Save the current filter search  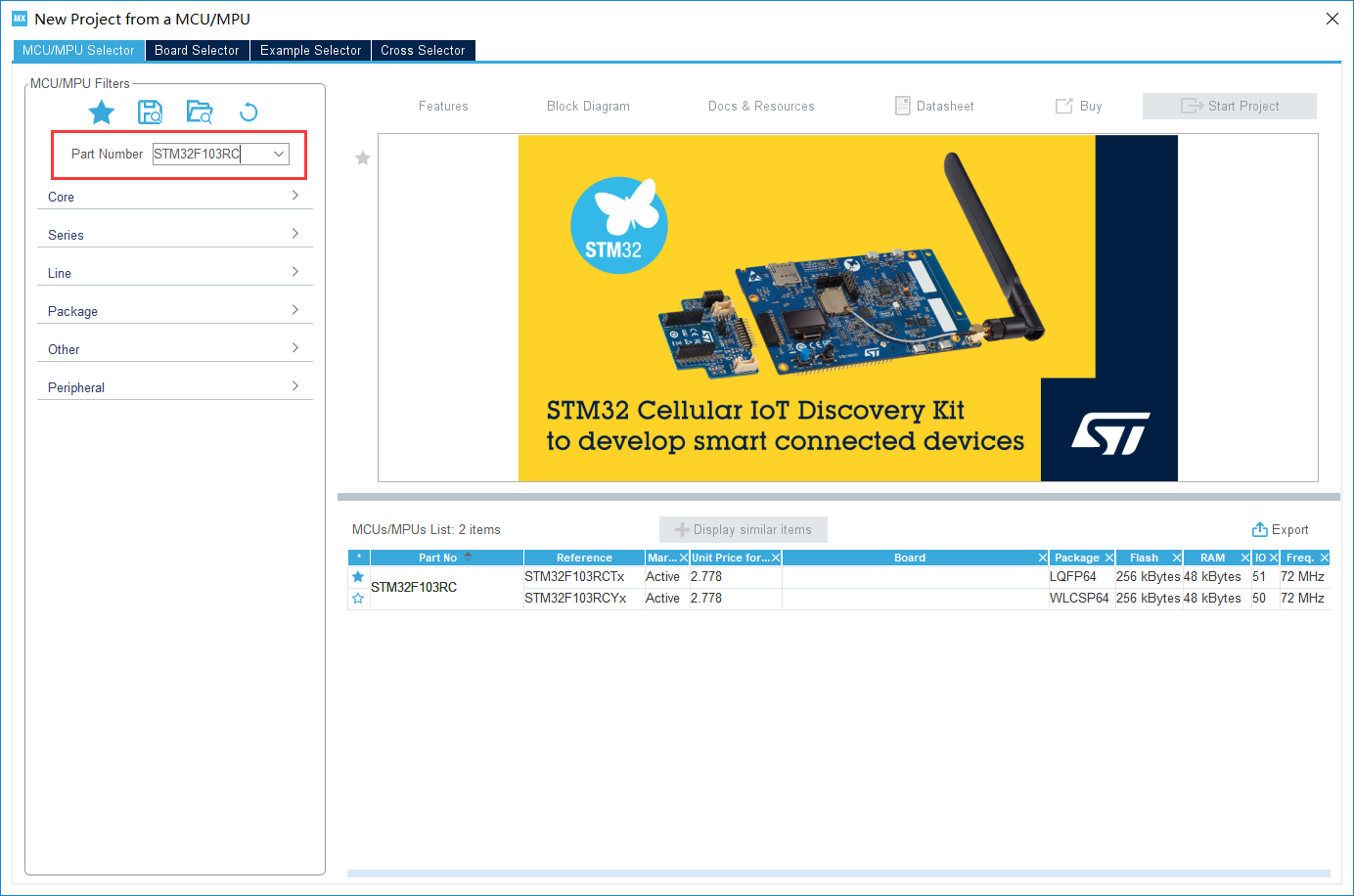click(x=151, y=112)
